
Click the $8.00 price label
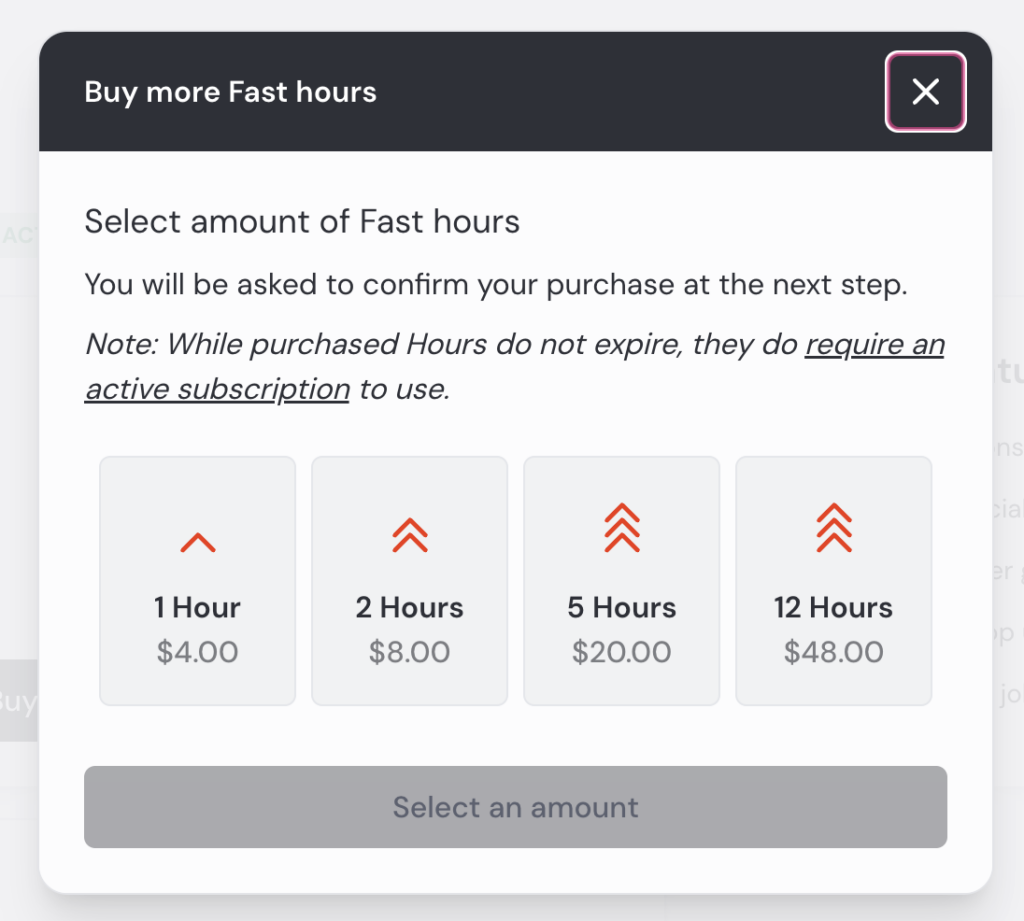[x=410, y=653]
